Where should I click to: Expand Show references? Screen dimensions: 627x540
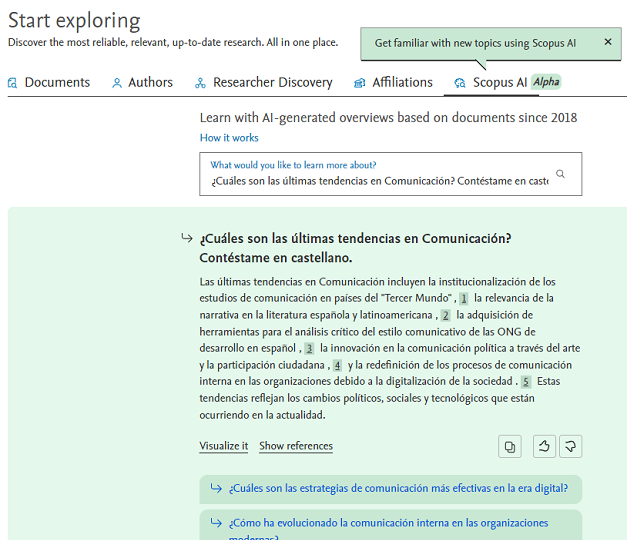click(296, 446)
